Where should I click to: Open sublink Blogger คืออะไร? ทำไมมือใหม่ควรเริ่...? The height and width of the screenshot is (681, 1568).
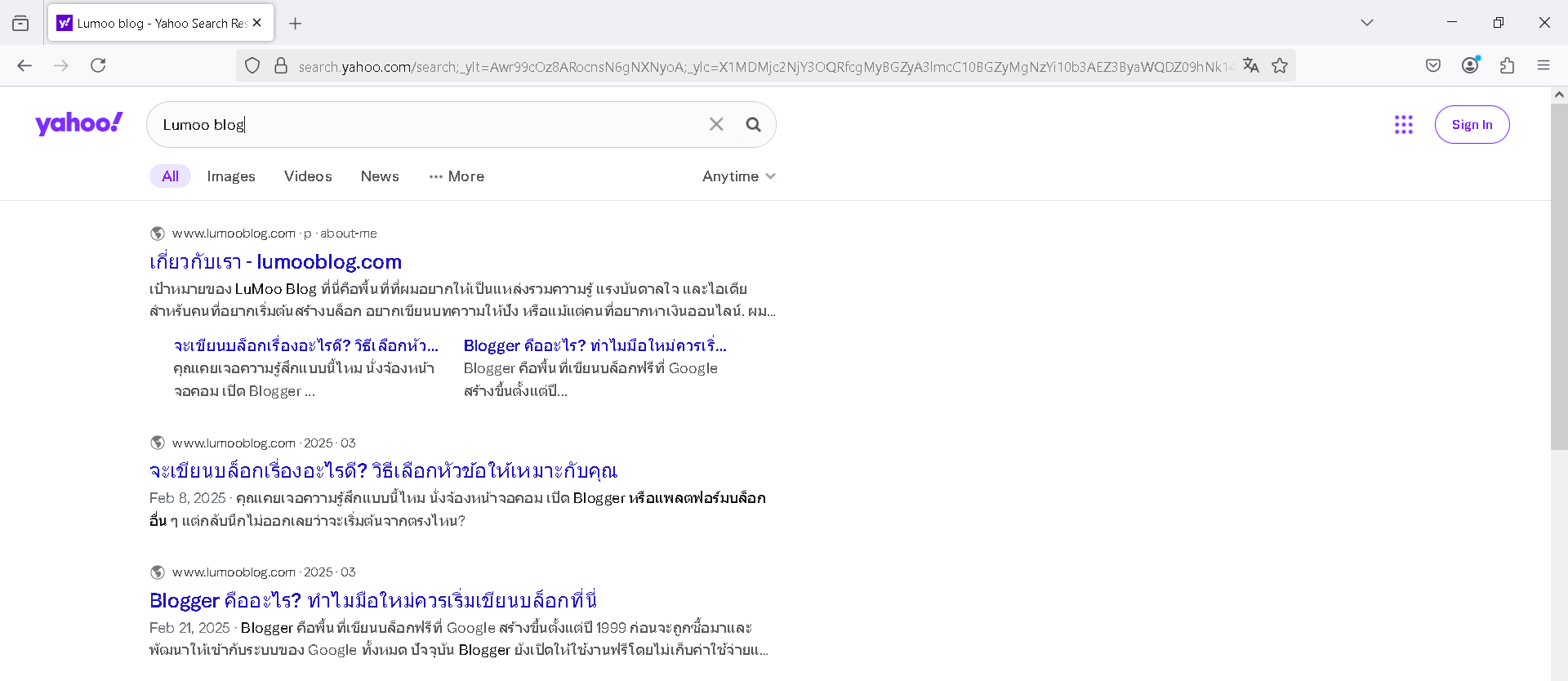(595, 345)
